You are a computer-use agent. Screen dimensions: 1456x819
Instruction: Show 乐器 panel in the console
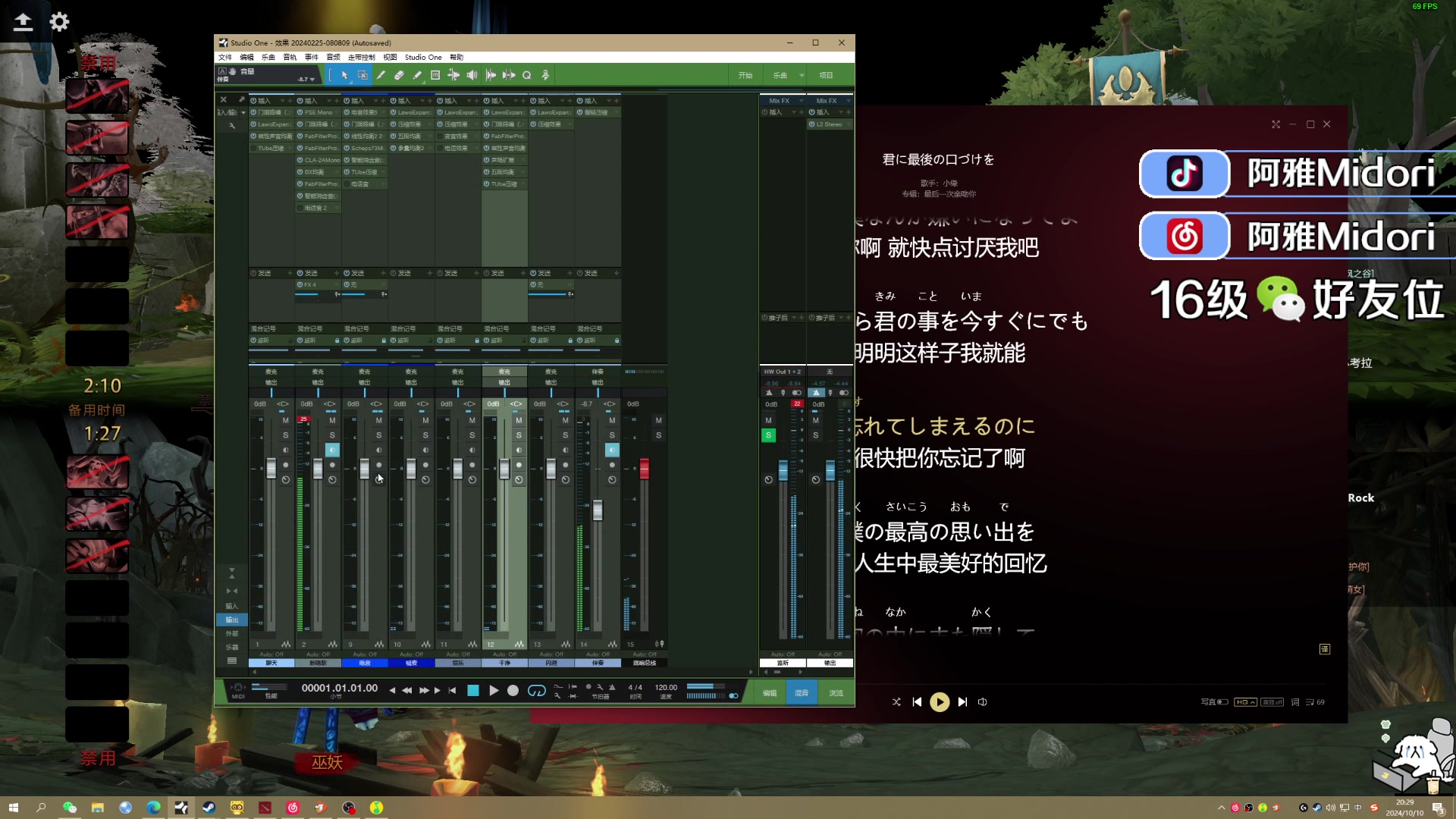pyautogui.click(x=232, y=647)
